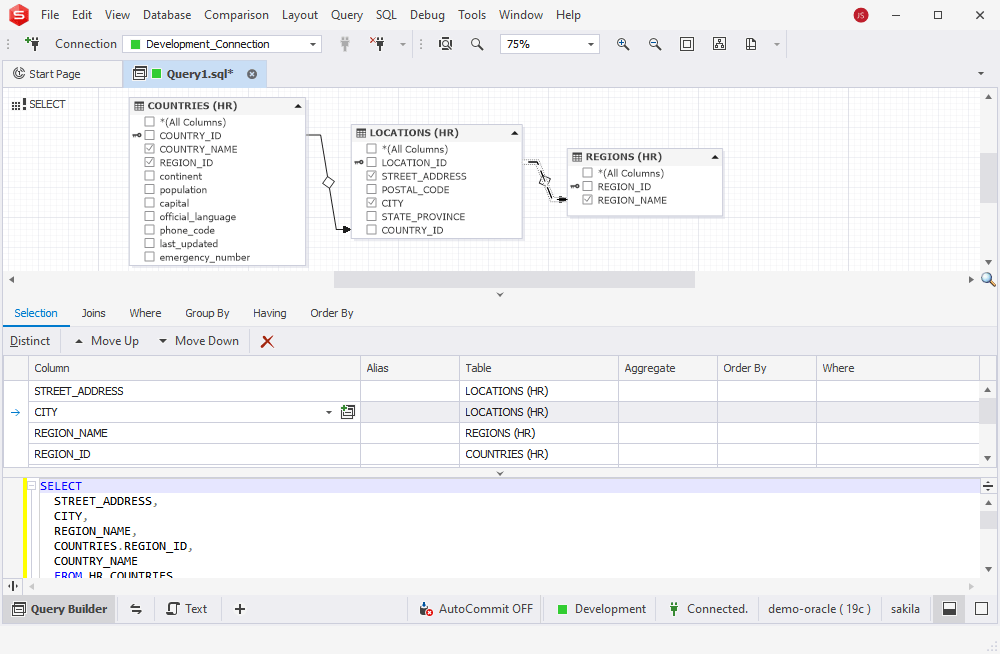The image size is (1000, 654).
Task: Click the search magnifier icon on the toolbar
Action: 477,44
